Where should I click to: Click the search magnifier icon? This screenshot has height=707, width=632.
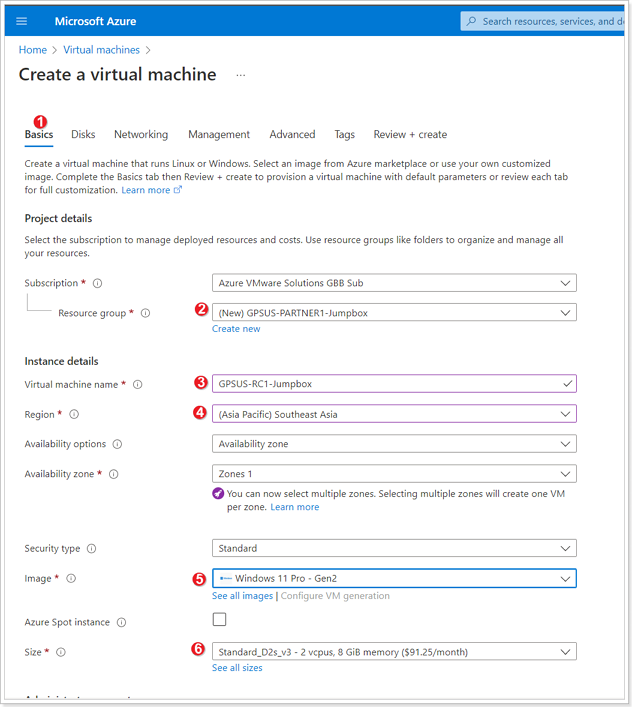tap(471, 21)
